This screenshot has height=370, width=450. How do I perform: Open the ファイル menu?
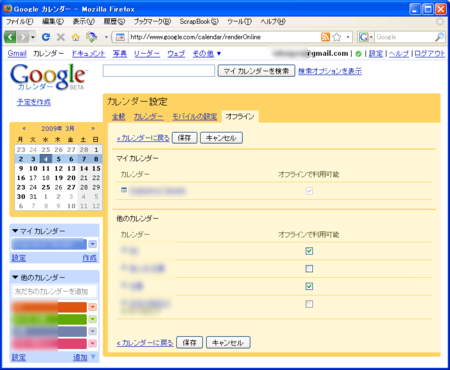pos(20,22)
